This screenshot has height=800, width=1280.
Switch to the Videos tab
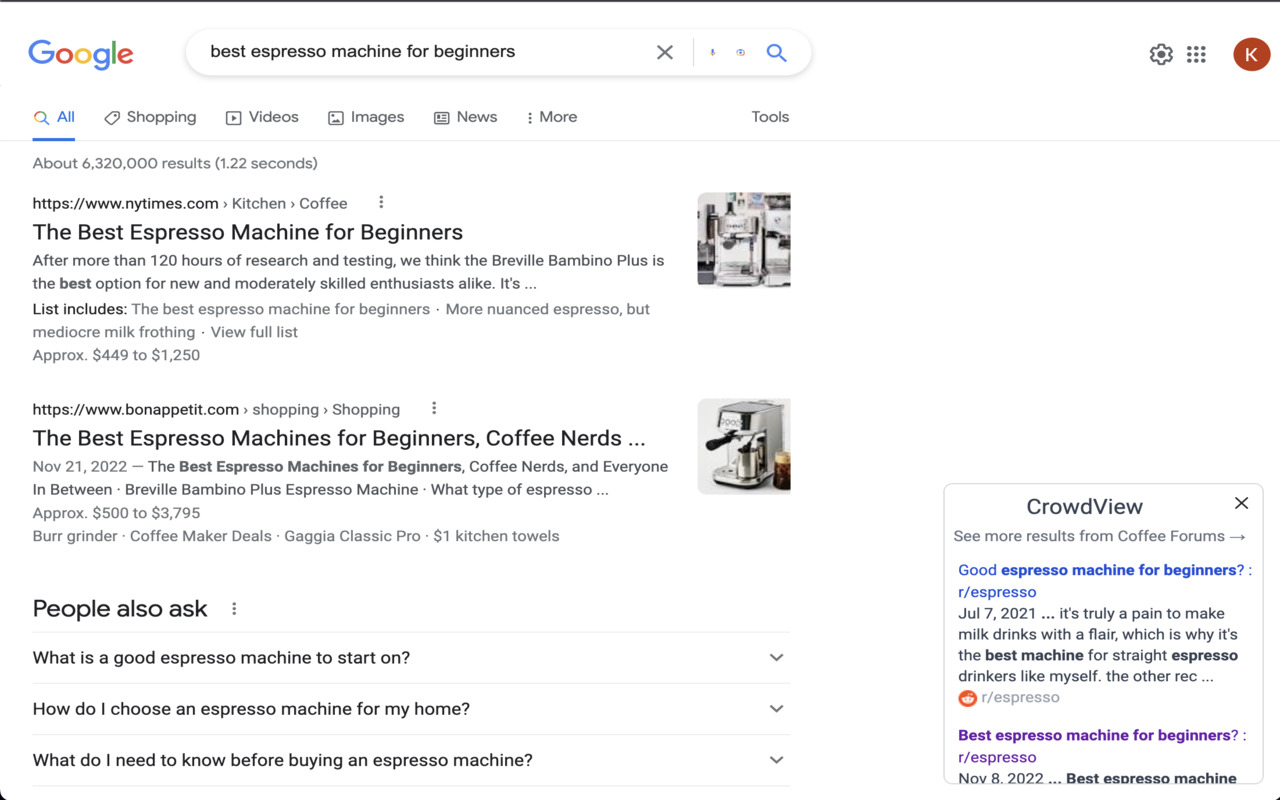[x=262, y=117]
